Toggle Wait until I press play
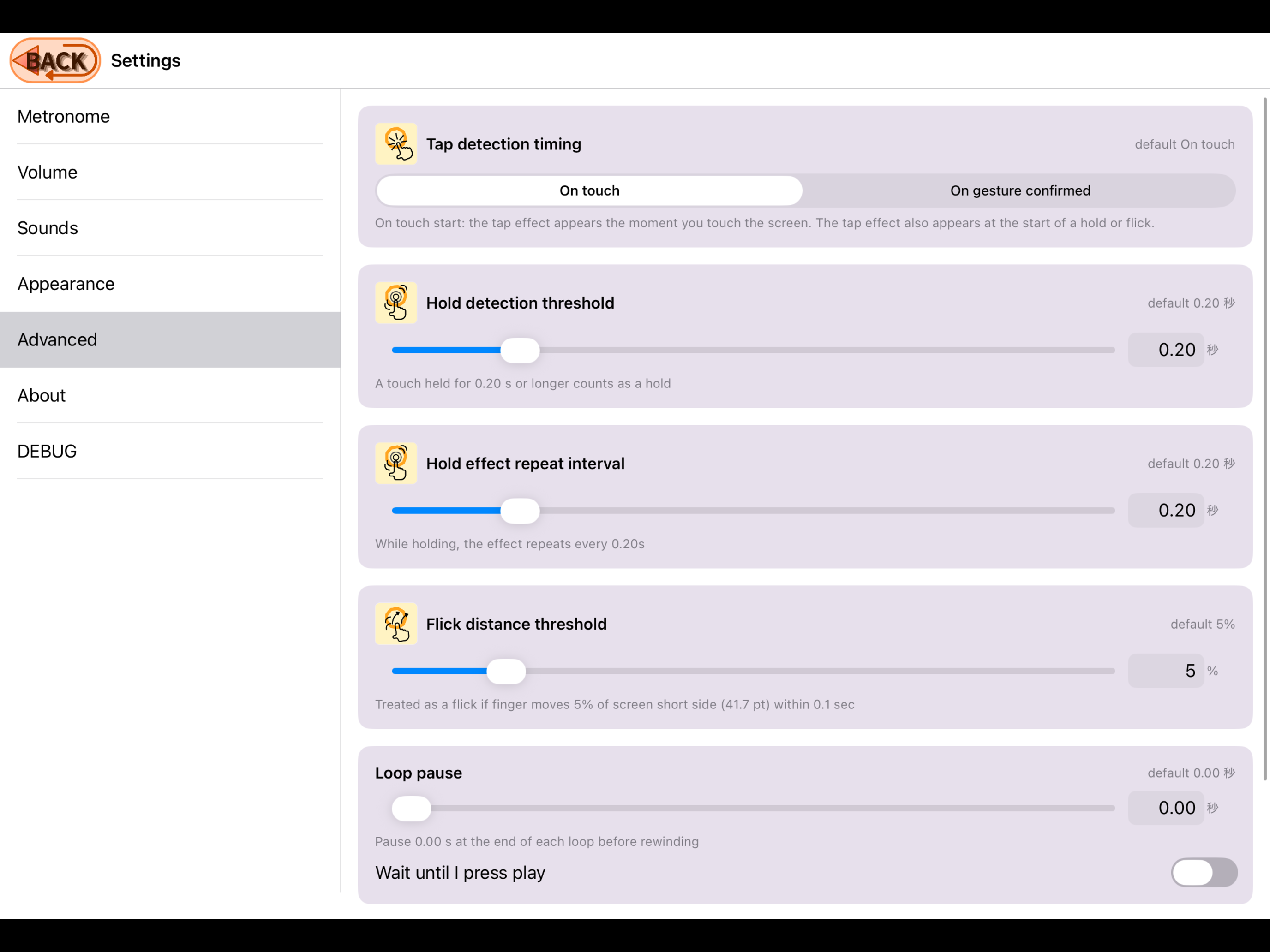Image resolution: width=1270 pixels, height=952 pixels. (x=1204, y=873)
